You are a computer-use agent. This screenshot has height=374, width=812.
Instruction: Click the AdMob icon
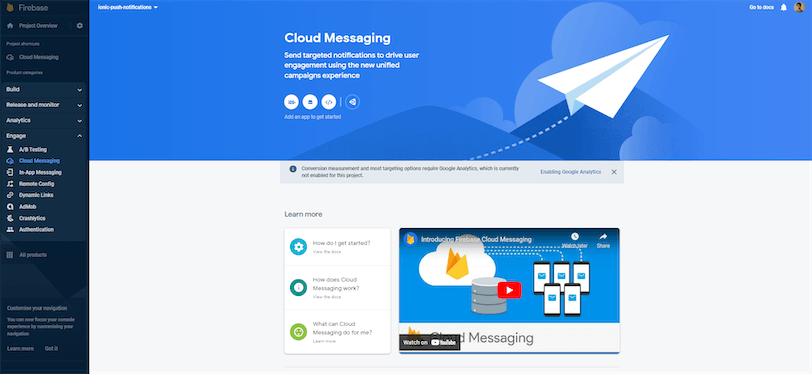coord(10,206)
